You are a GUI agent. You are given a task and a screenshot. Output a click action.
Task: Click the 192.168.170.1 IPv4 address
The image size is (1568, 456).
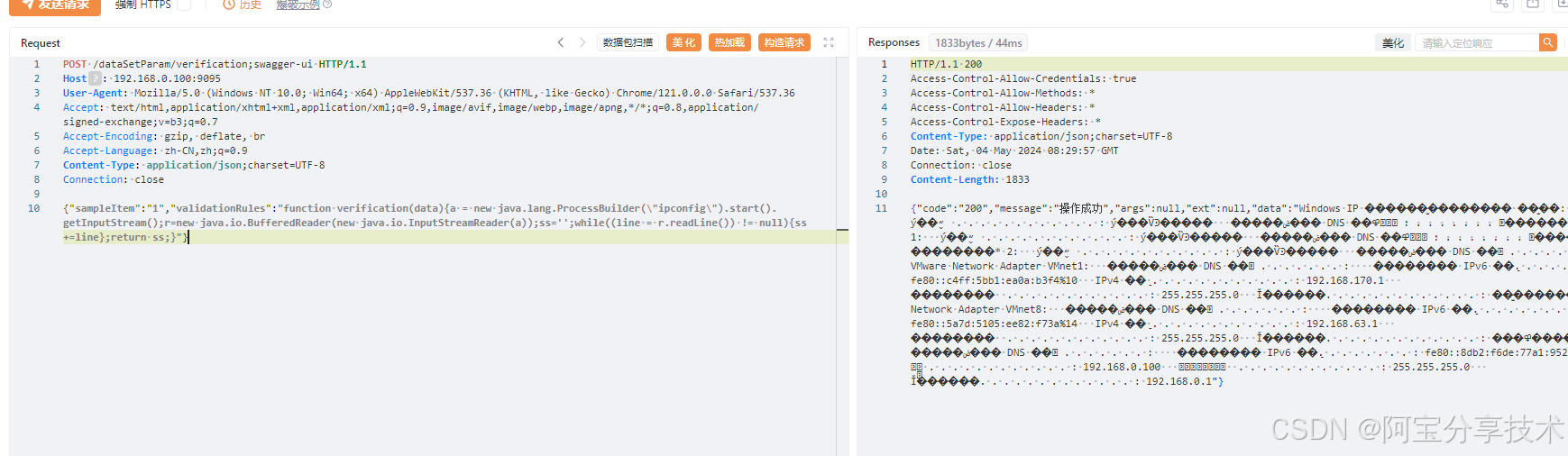coord(1344,280)
